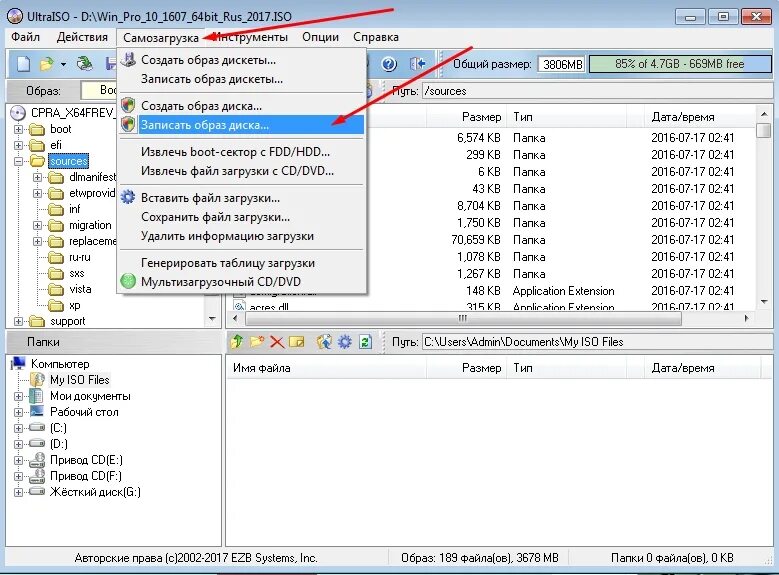
Task: Click shield icon beside Создать образ диска
Action: 128,105
